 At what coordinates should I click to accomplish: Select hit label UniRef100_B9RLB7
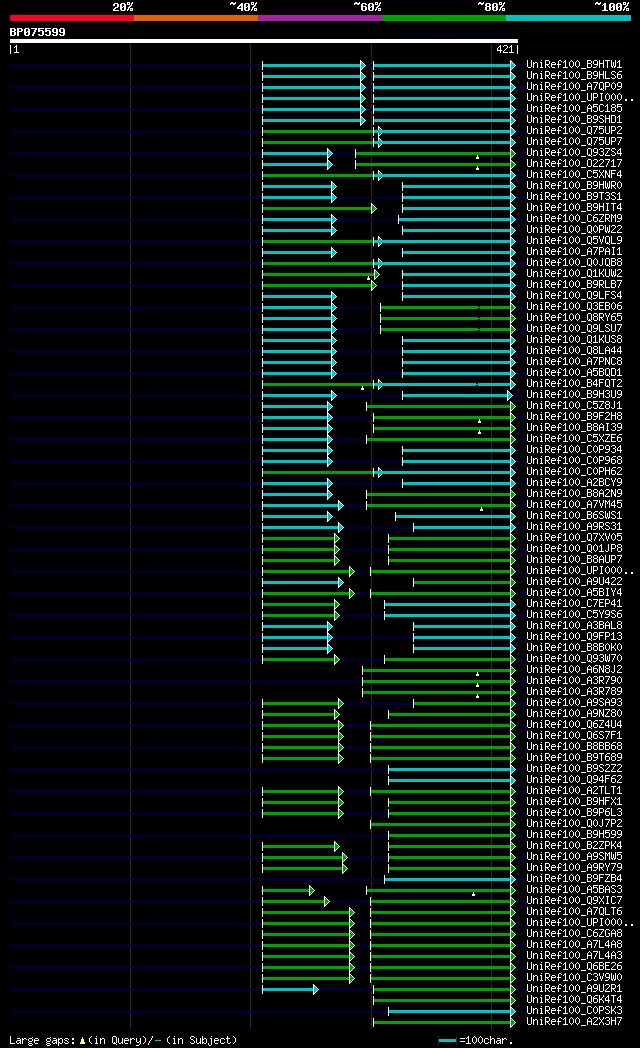574,284
